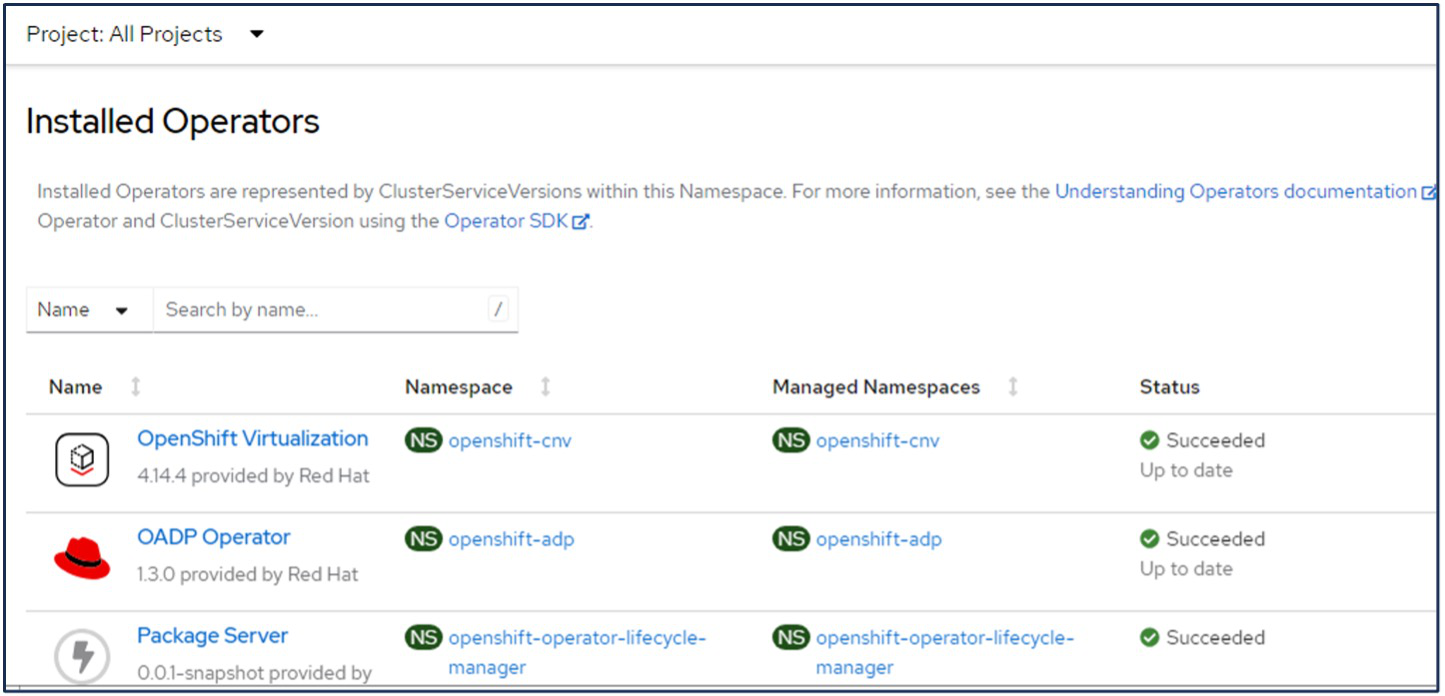Sort operators by the Name column icon

[x=136, y=387]
